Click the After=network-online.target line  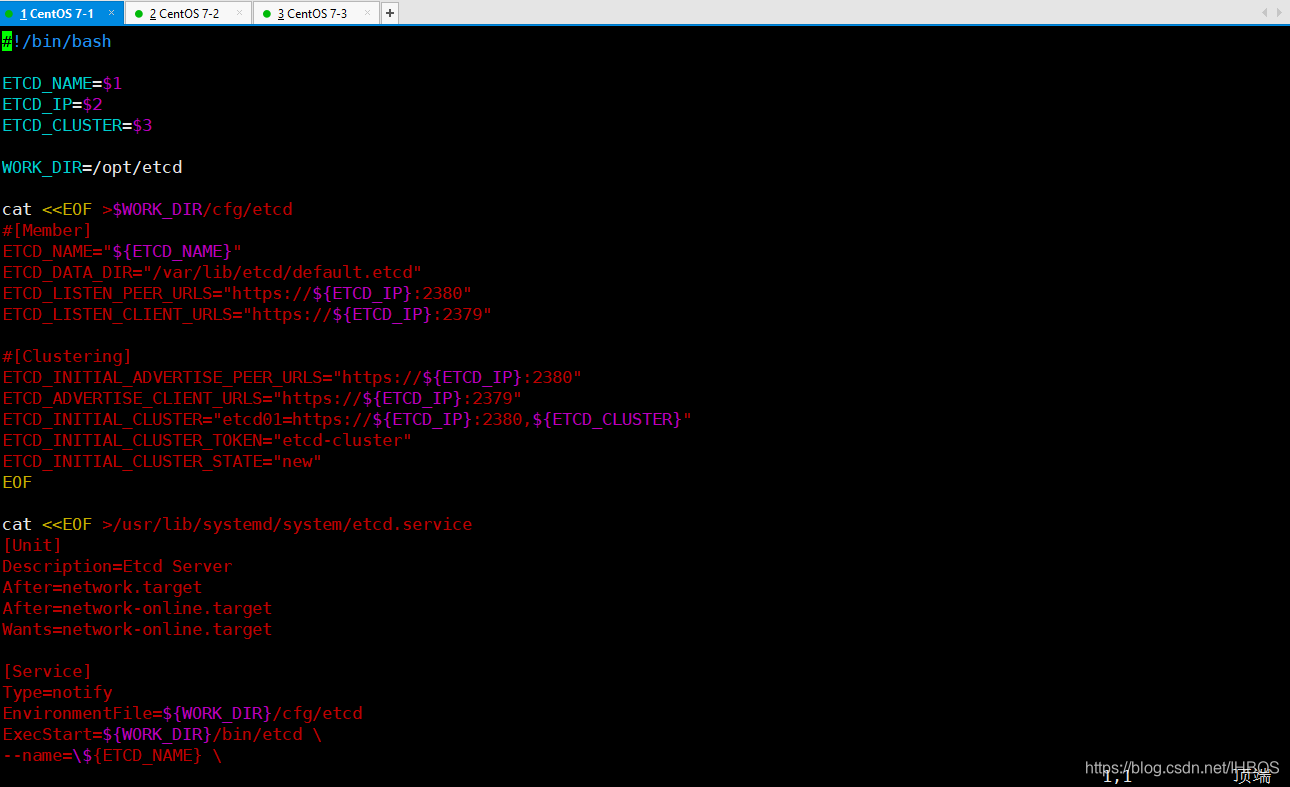137,608
